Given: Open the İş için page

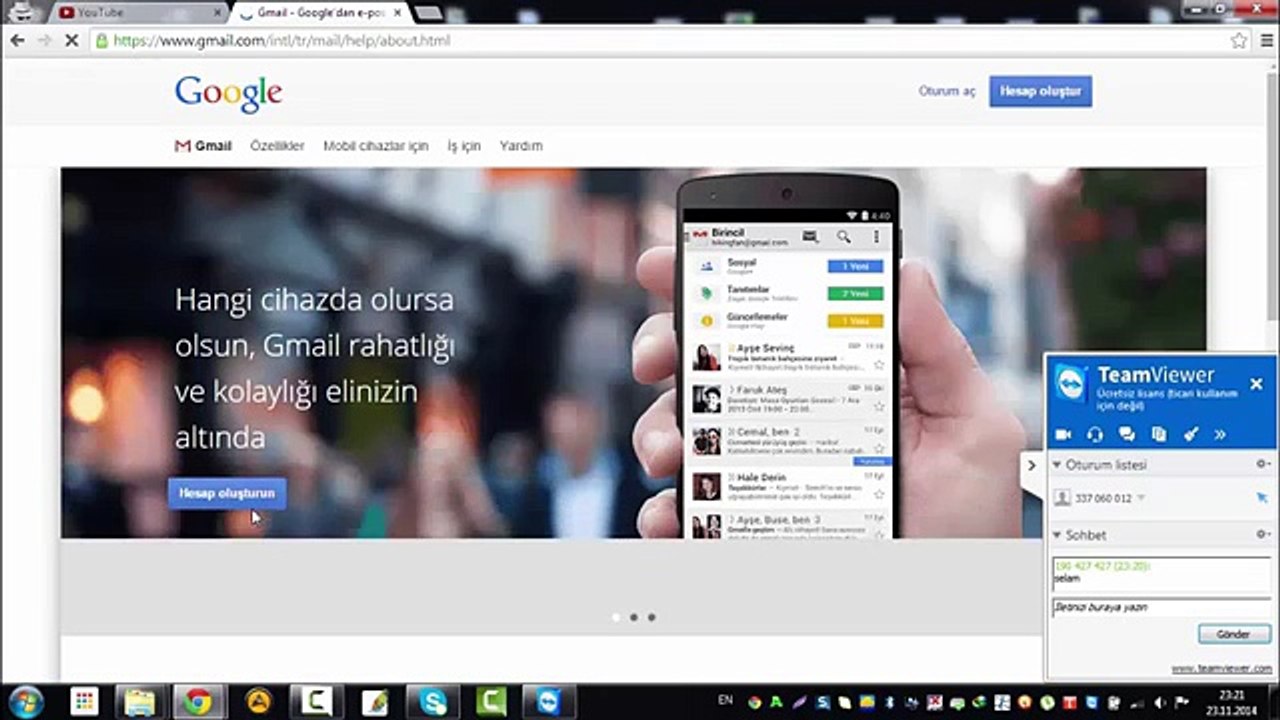Looking at the screenshot, I should pyautogui.click(x=464, y=146).
